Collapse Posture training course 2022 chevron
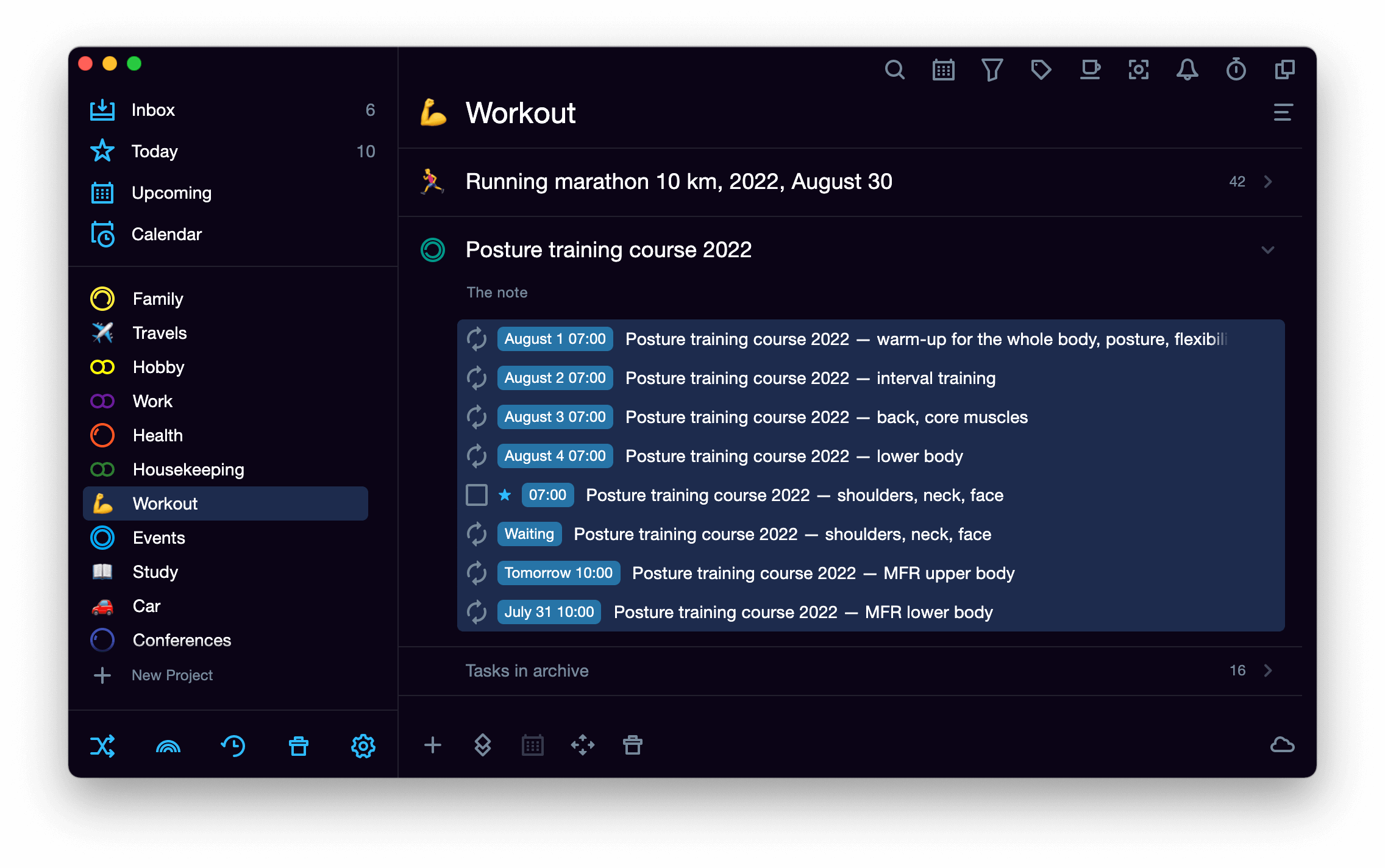1385x868 pixels. pos(1268,250)
